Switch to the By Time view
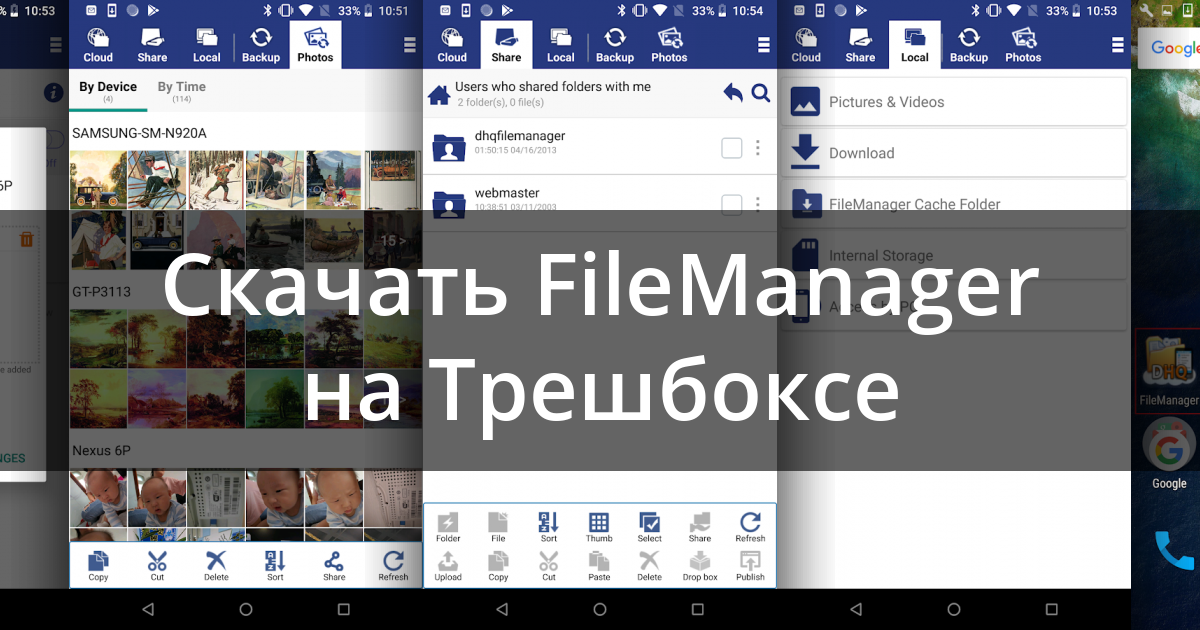Image resolution: width=1200 pixels, height=630 pixels. pos(182,91)
